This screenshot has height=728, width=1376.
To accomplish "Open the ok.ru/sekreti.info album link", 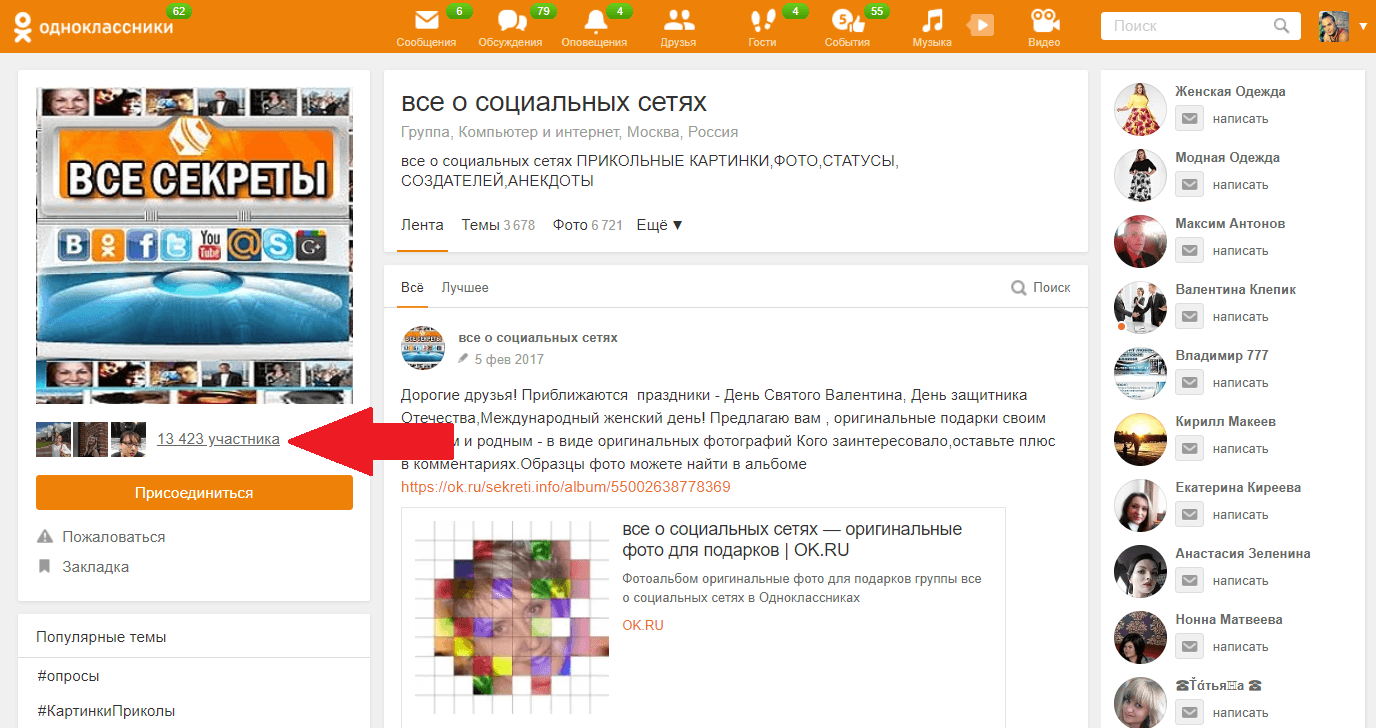I will click(x=566, y=487).
